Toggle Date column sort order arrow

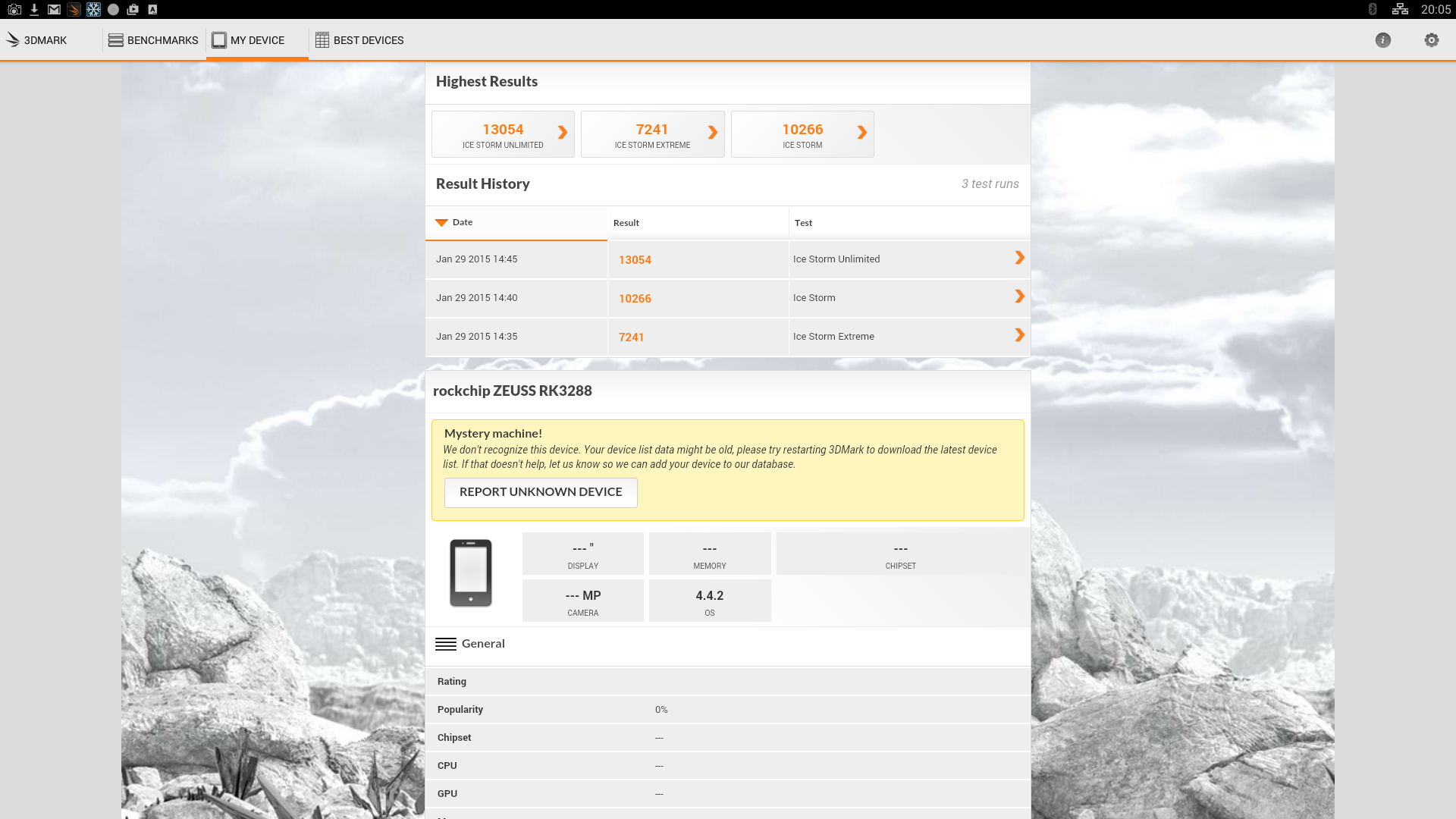(441, 222)
